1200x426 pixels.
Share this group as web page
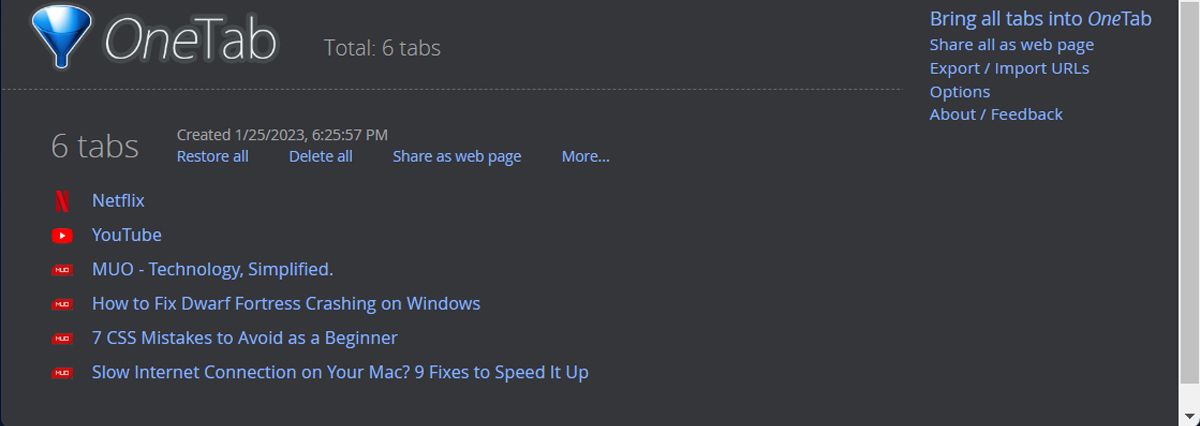[x=456, y=156]
